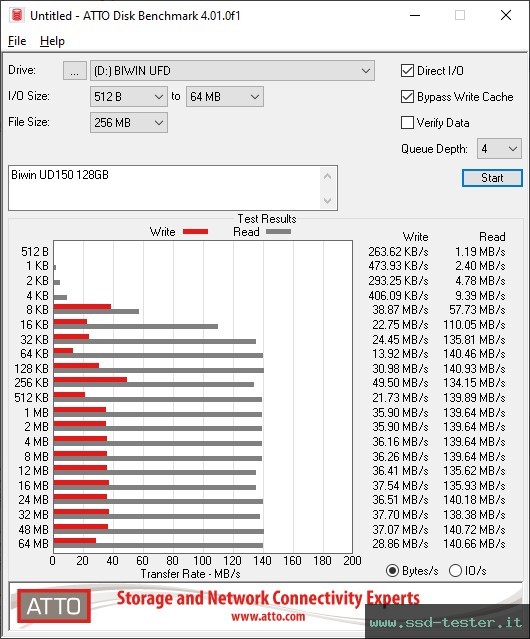This screenshot has height=639, width=530.
Task: Click the 140.93 MB/s read value
Action: coord(475,369)
